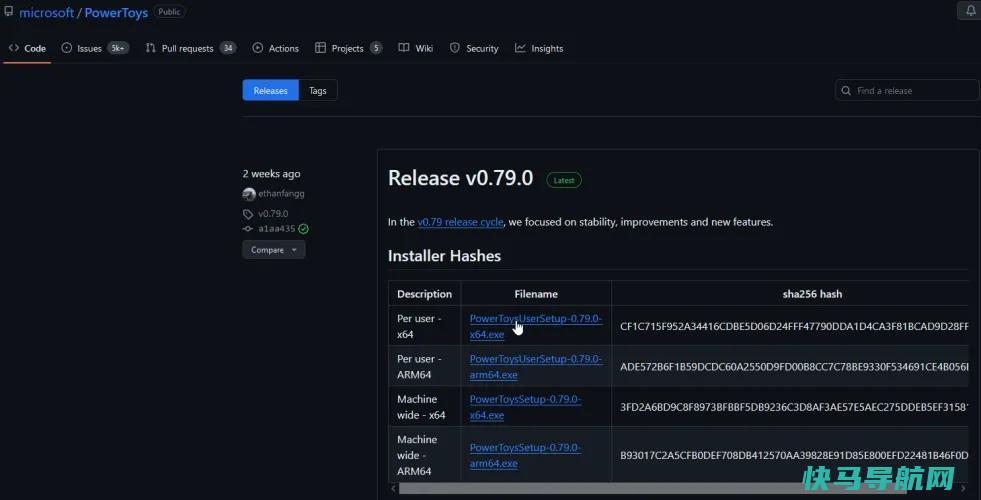Select hash starting with B93017C2
This screenshot has height=500, width=981.
pos(794,456)
